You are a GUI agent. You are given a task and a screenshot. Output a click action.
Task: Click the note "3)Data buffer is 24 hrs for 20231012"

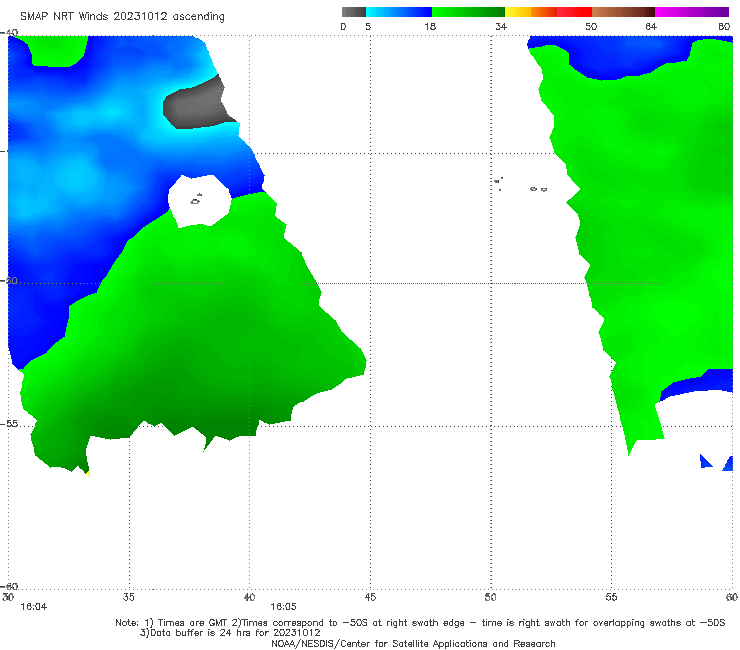point(230,633)
